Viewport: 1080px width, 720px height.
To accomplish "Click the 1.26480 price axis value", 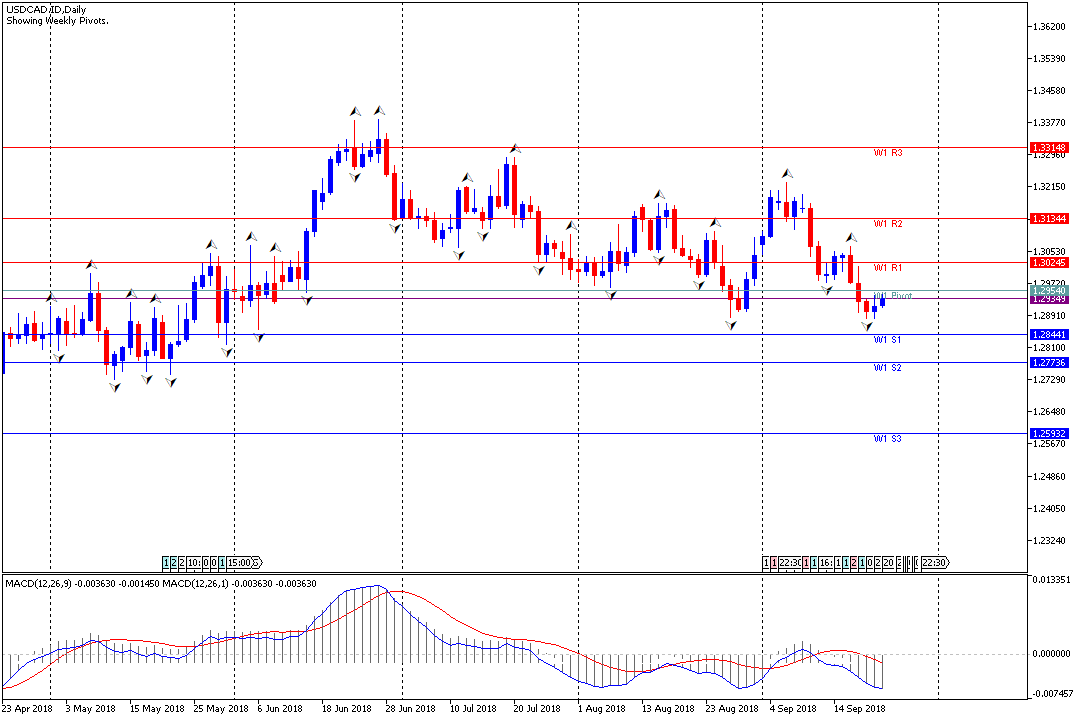I will click(1050, 412).
